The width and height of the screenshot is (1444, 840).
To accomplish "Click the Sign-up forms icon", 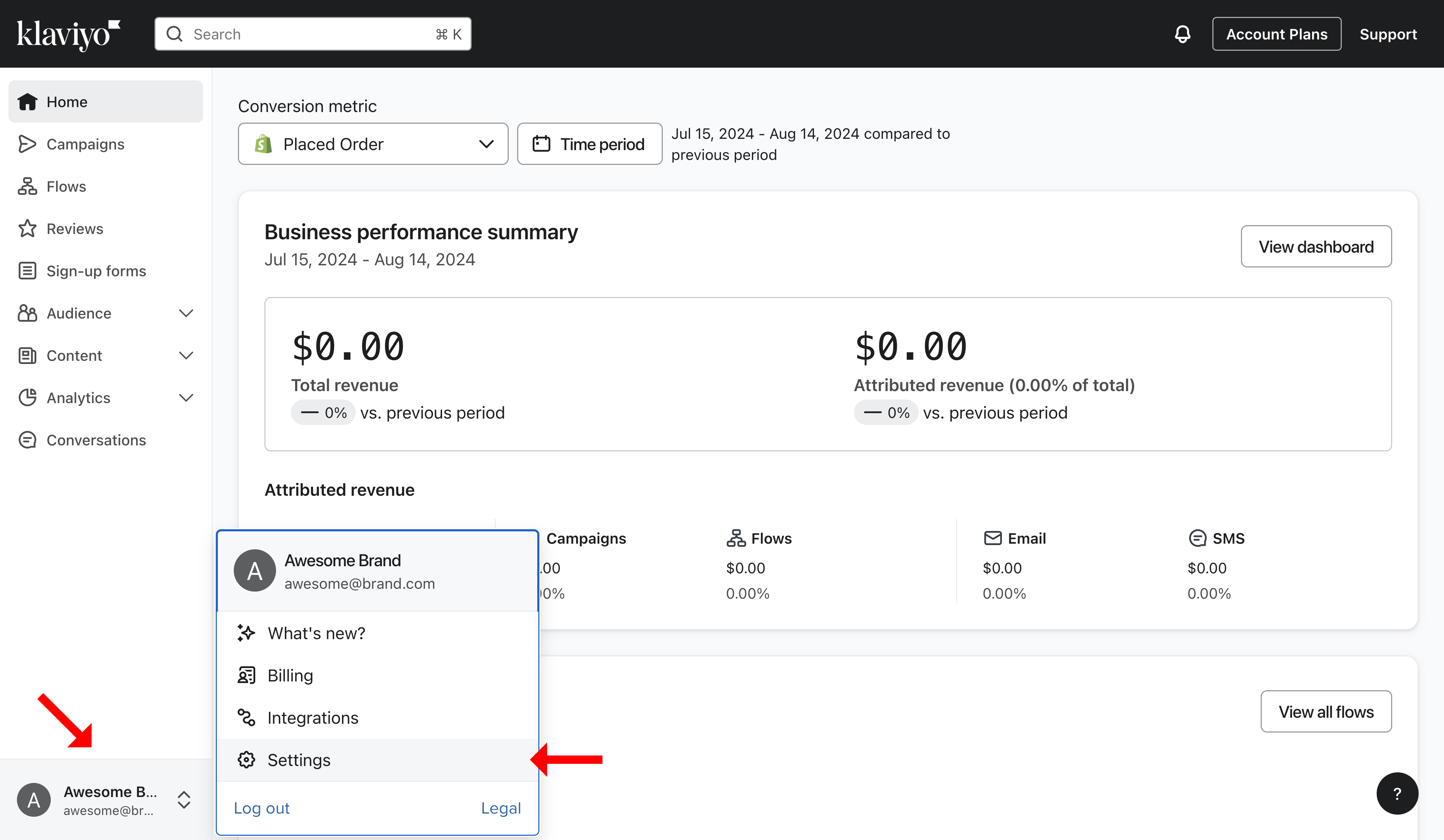I will [x=27, y=271].
